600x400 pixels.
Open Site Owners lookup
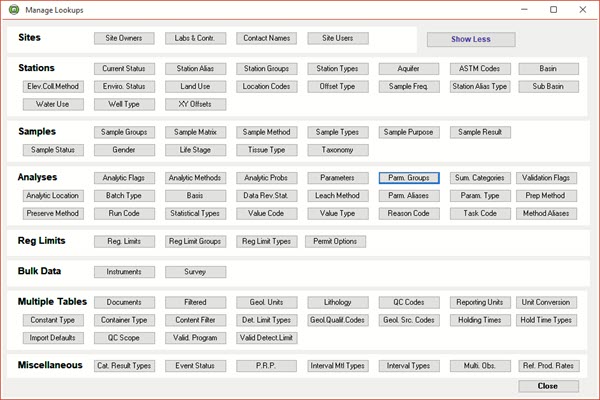pyautogui.click(x=124, y=38)
